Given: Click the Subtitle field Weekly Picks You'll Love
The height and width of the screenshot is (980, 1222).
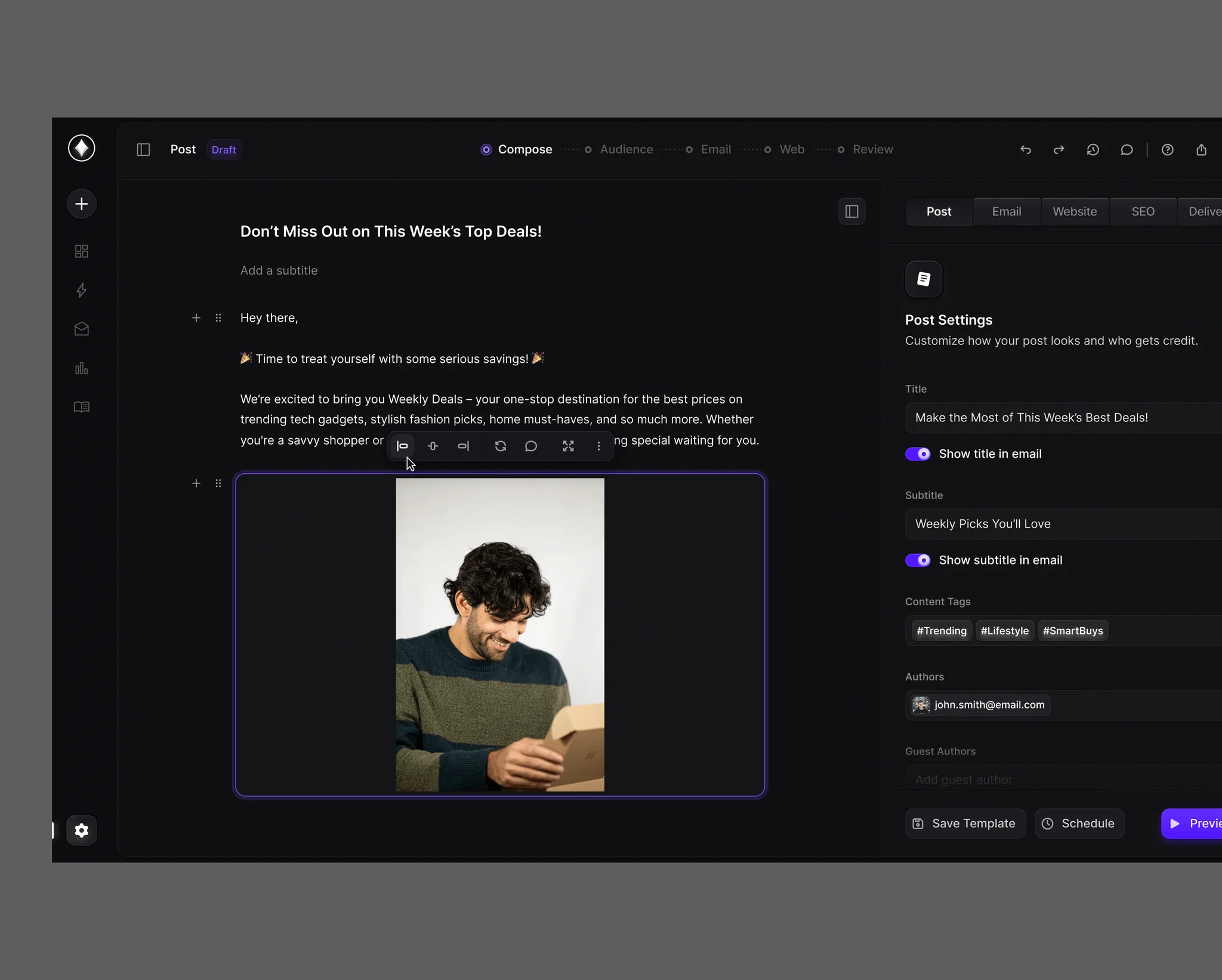Looking at the screenshot, I should [x=1063, y=524].
